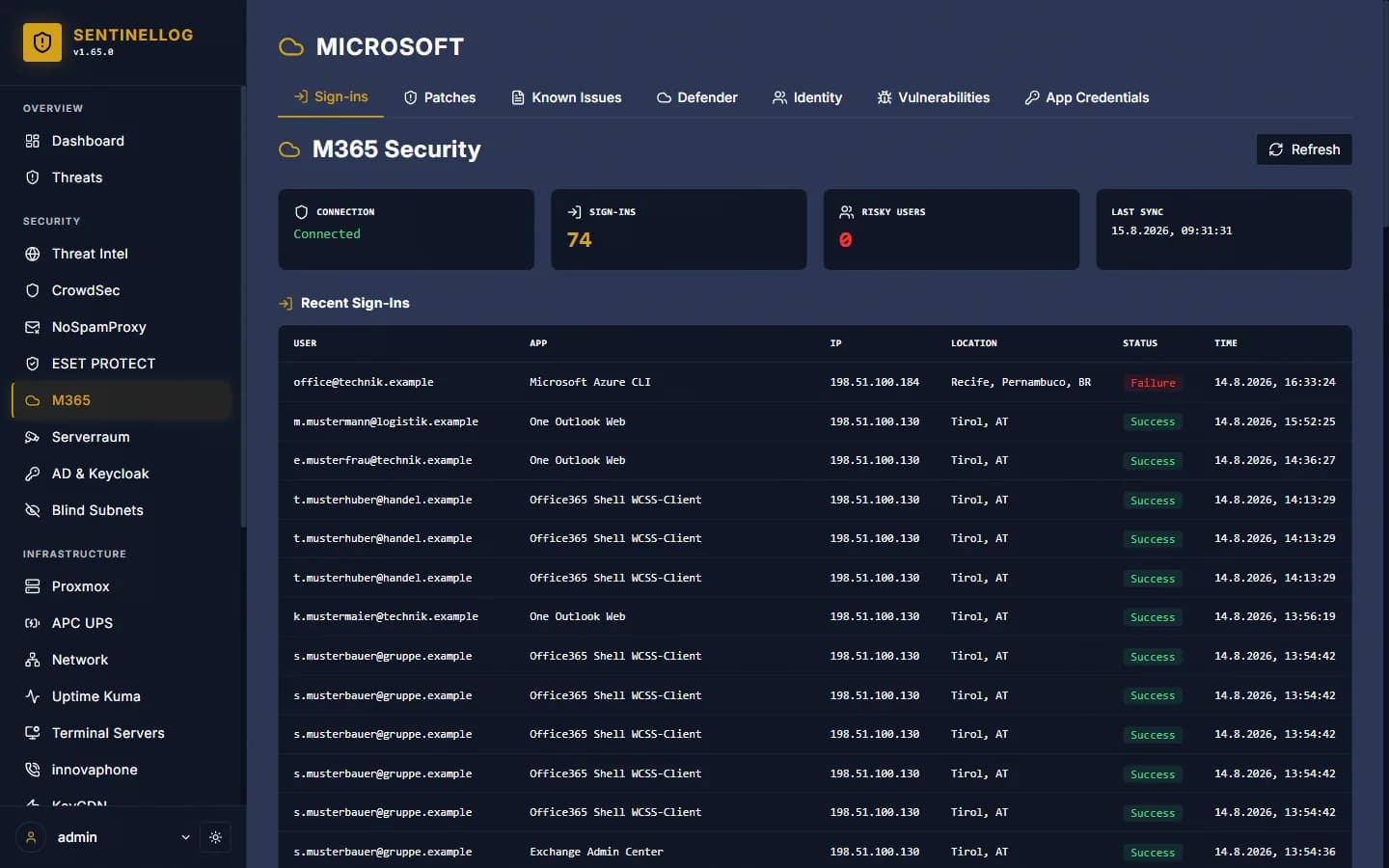Select user k.mustermaier@technik.example
The image size is (1389, 868).
point(386,617)
